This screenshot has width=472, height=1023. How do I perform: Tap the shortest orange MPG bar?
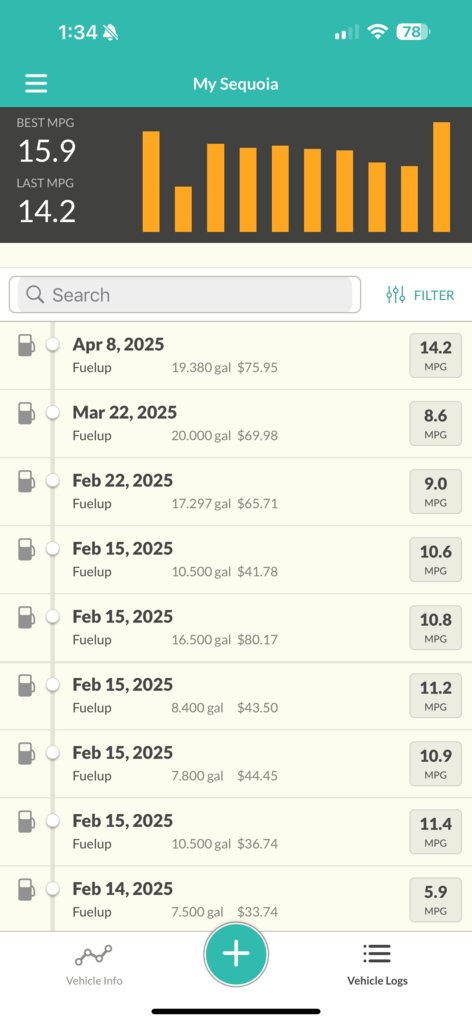(x=183, y=209)
